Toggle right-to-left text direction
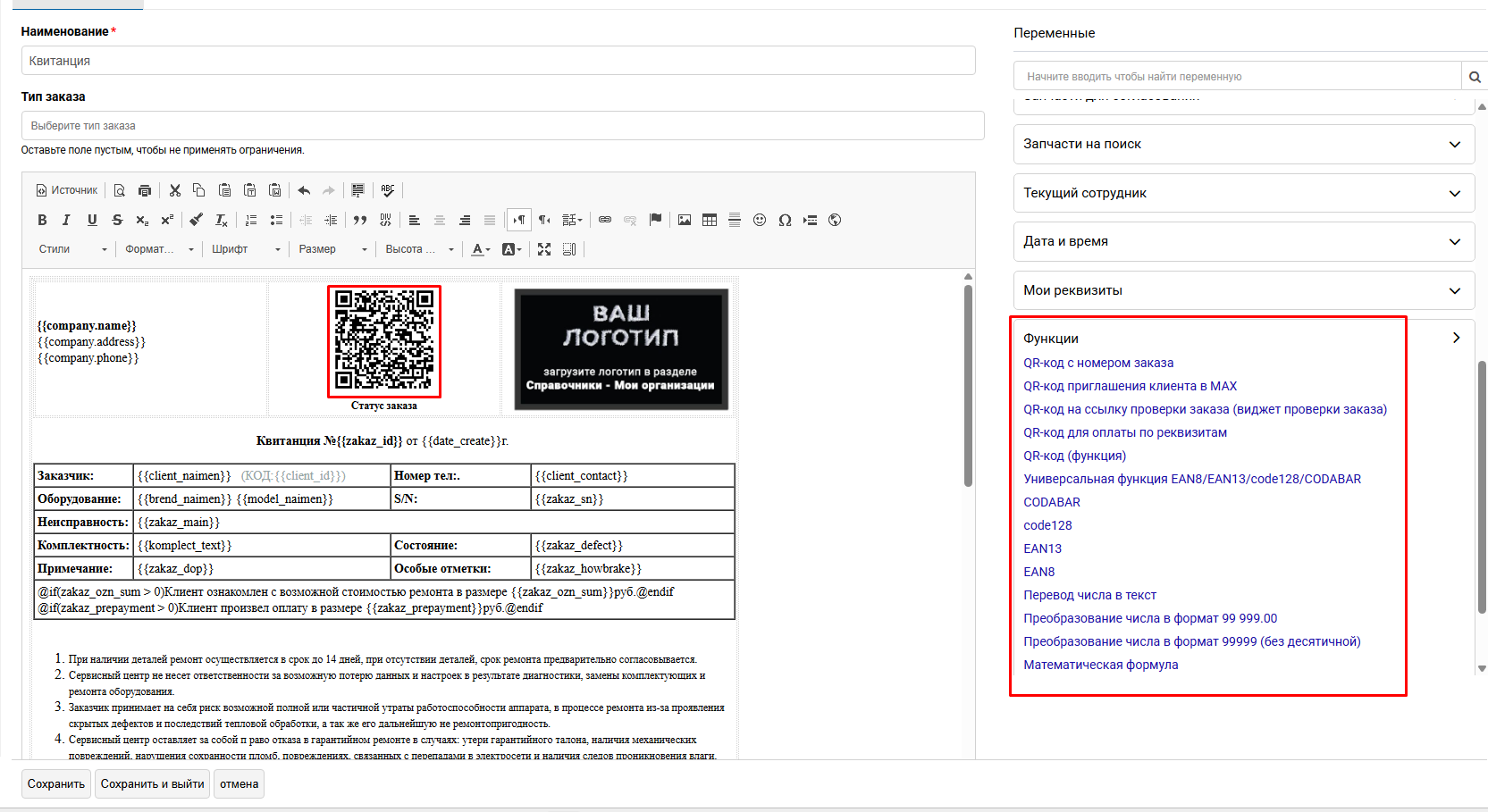 tap(544, 220)
